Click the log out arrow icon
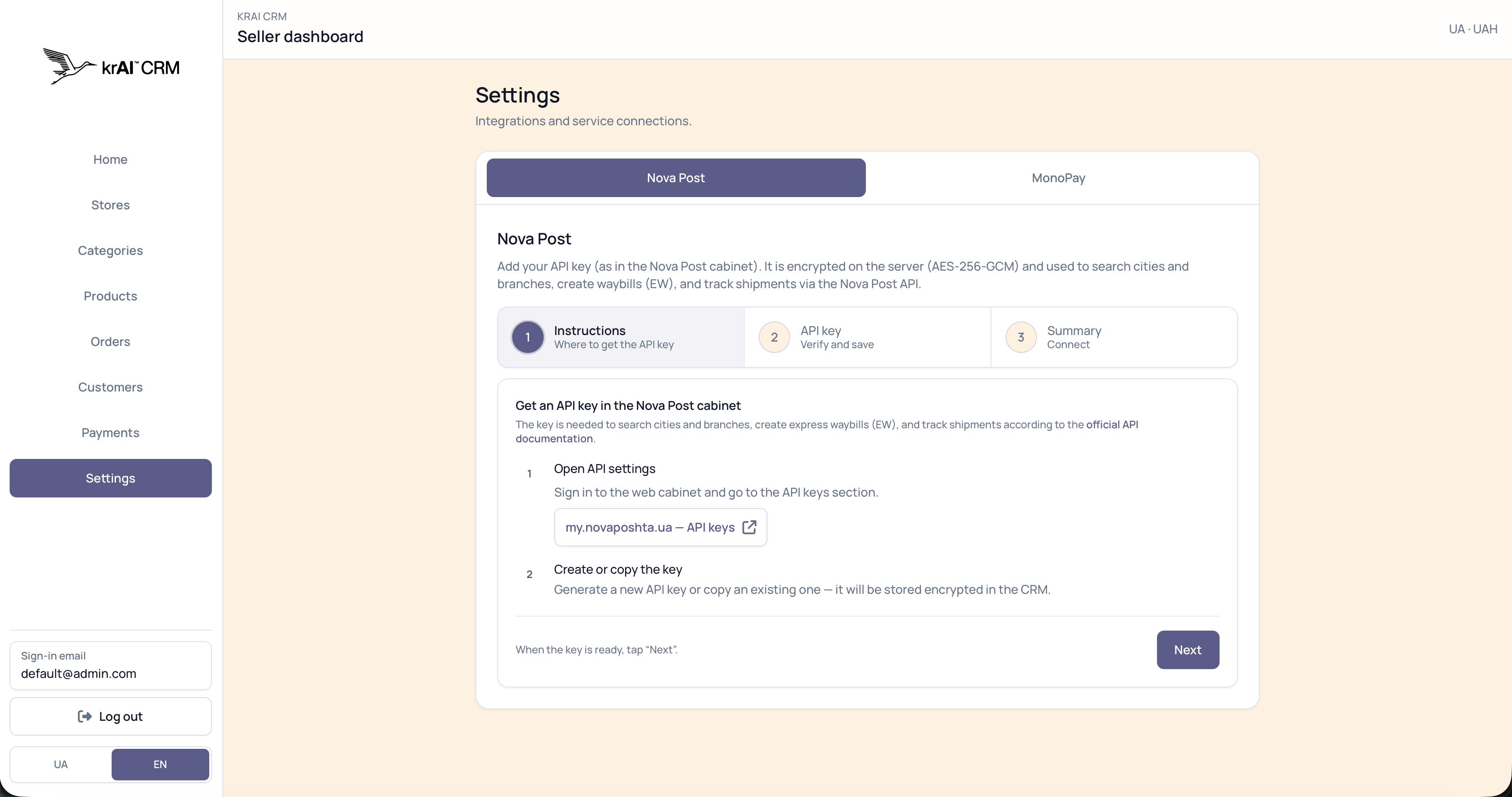 point(84,716)
